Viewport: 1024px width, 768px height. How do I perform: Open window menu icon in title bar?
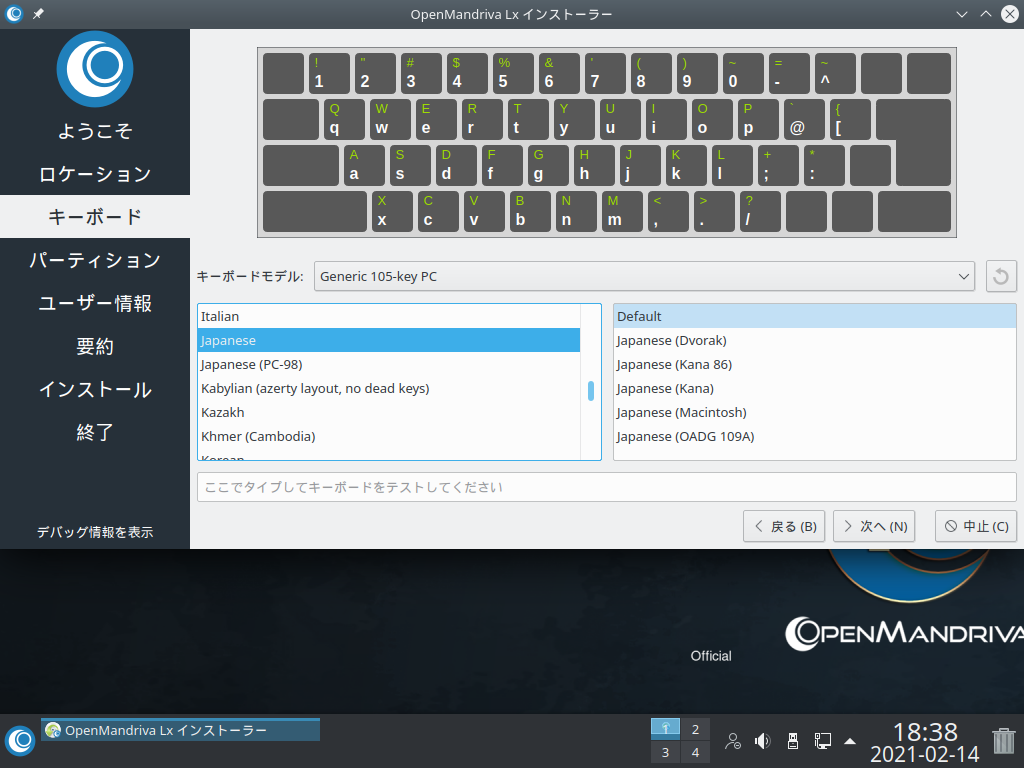pos(14,14)
